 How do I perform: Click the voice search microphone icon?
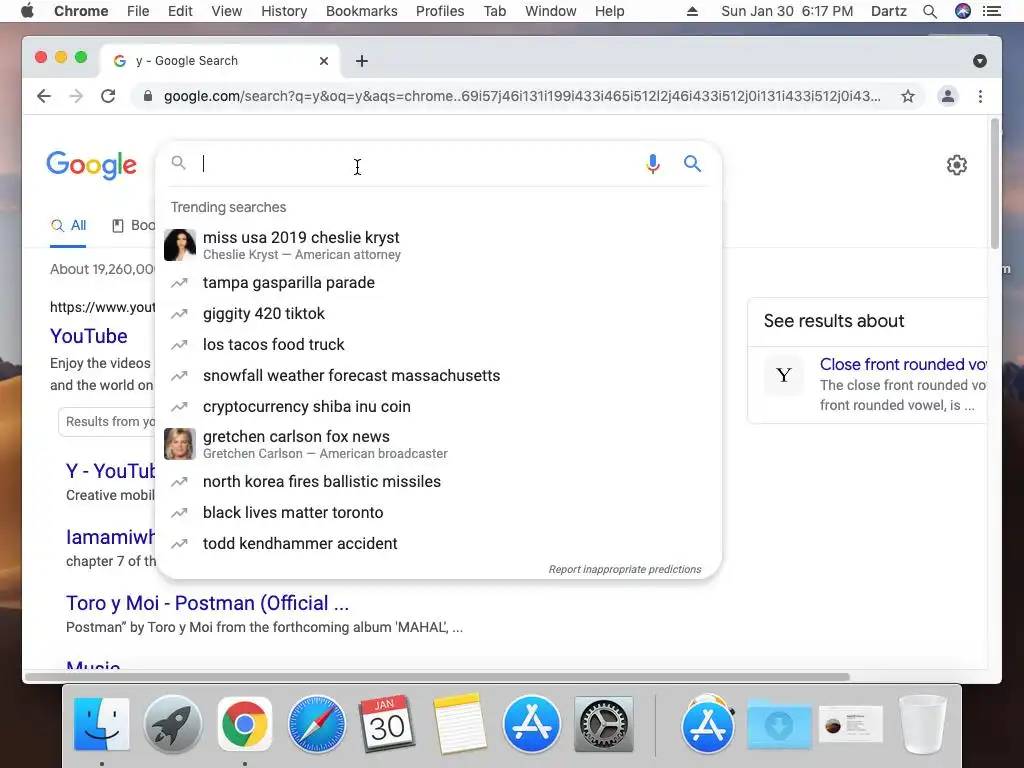(652, 163)
